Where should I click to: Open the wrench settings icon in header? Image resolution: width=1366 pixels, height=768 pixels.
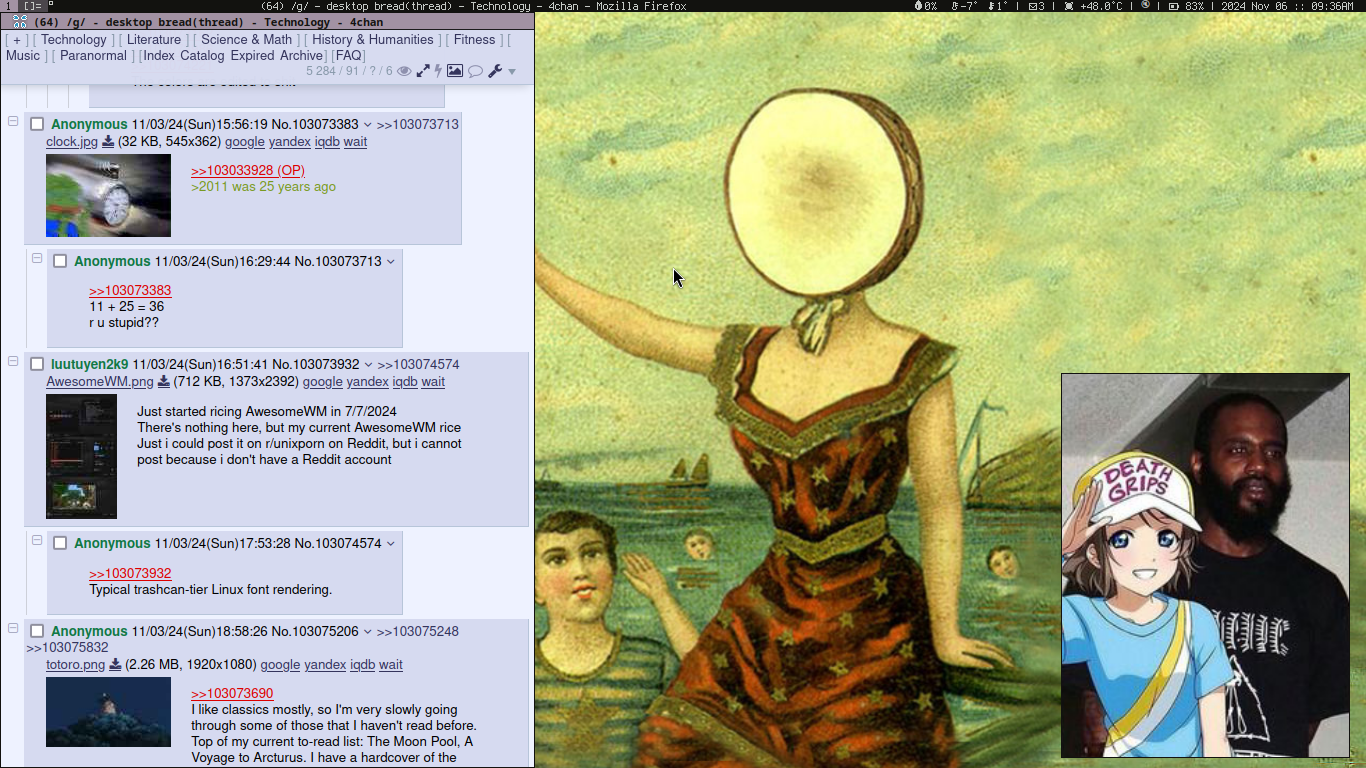click(494, 71)
